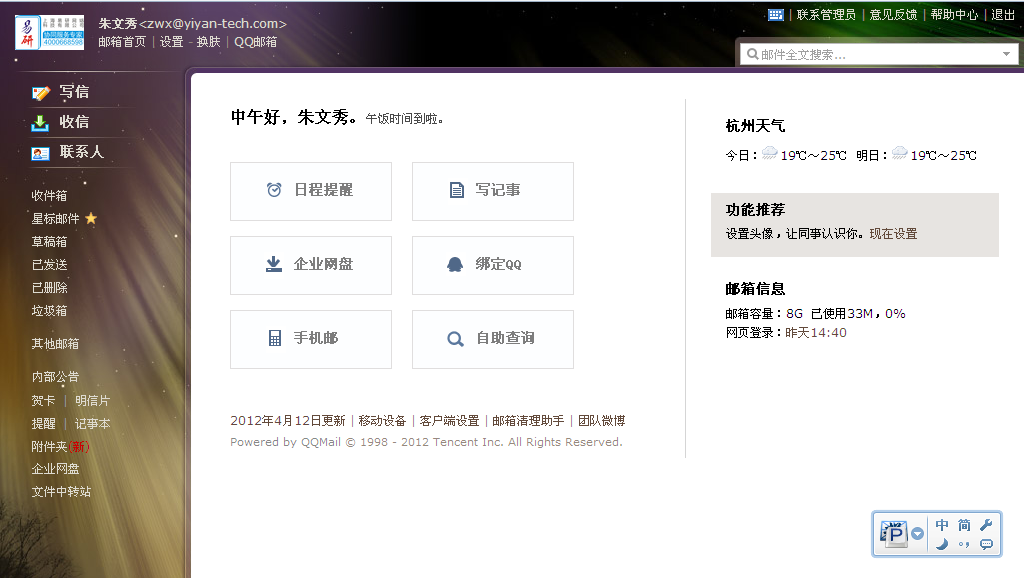The height and width of the screenshot is (578, 1024).
Task: Click the Receive Mail (收信) download icon
Action: [40, 122]
